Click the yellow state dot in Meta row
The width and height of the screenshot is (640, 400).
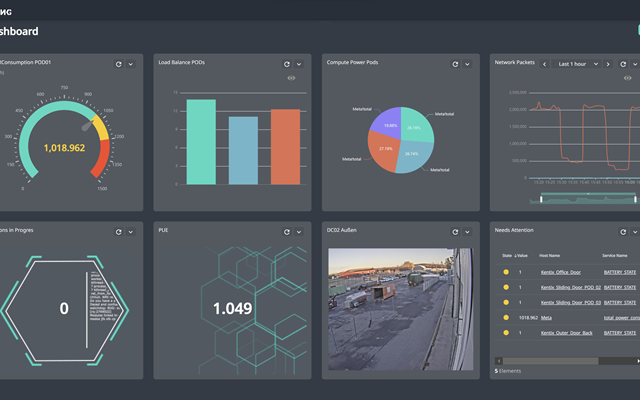click(506, 317)
